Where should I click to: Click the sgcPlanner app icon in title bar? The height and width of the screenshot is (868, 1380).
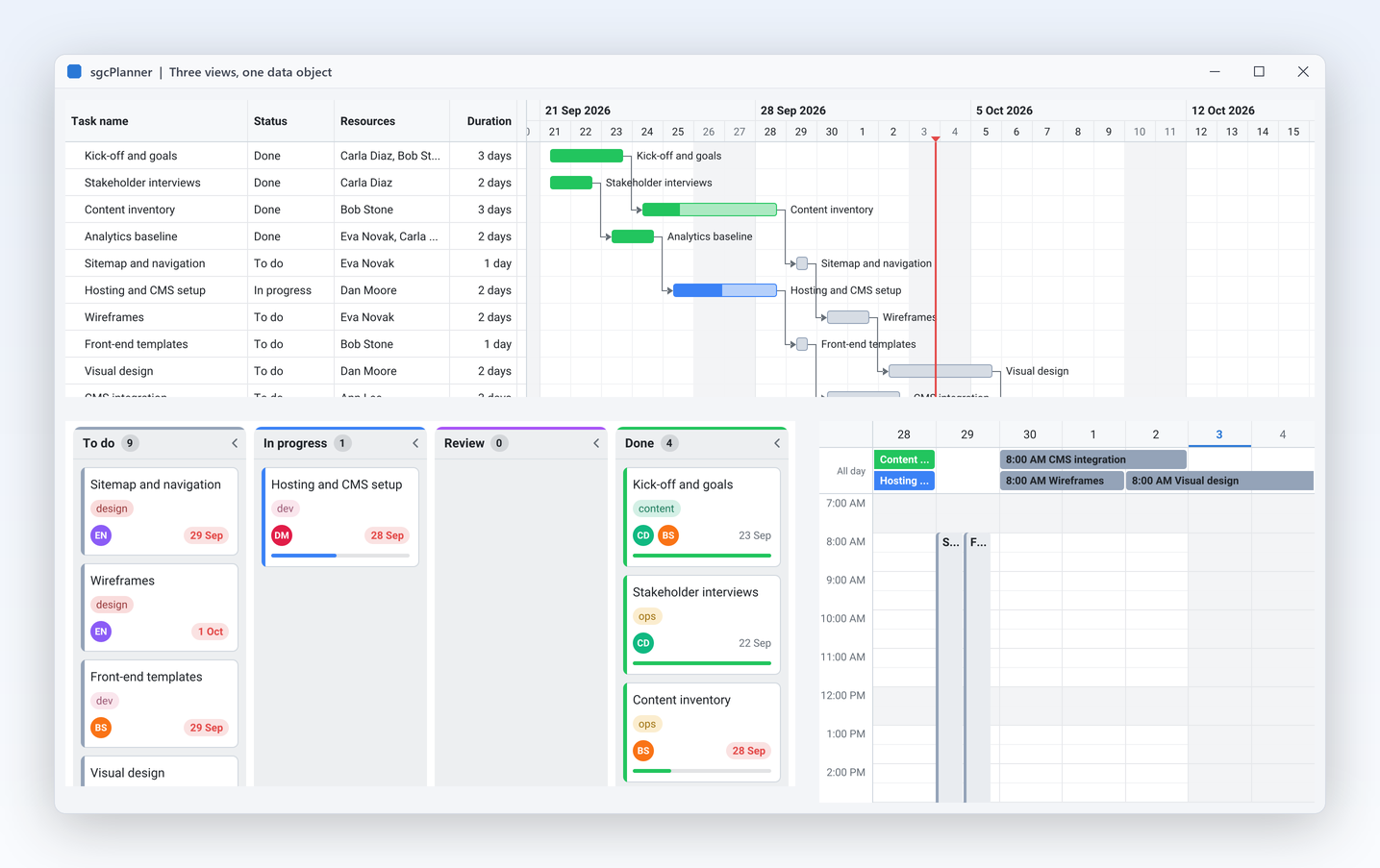pyautogui.click(x=74, y=71)
